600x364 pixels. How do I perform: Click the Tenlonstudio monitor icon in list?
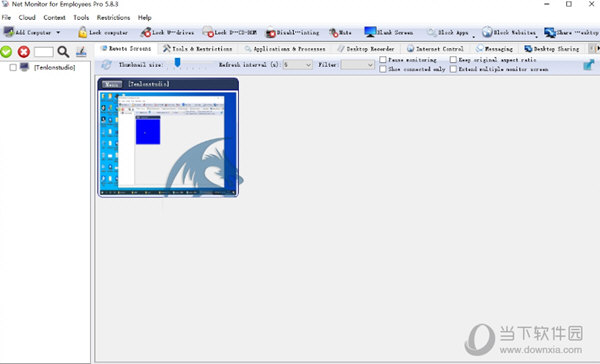coord(24,67)
